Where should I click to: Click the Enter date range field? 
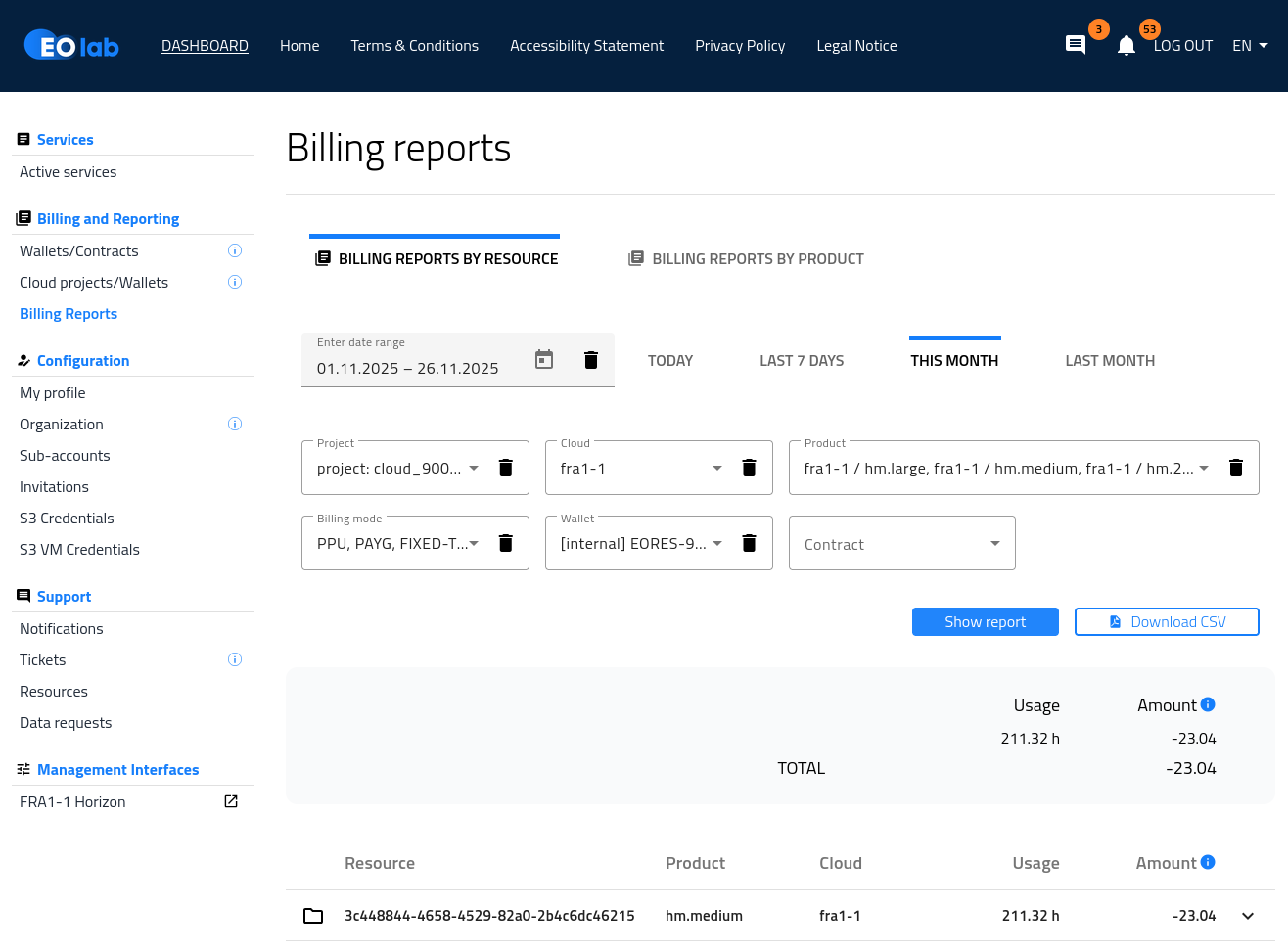407,369
